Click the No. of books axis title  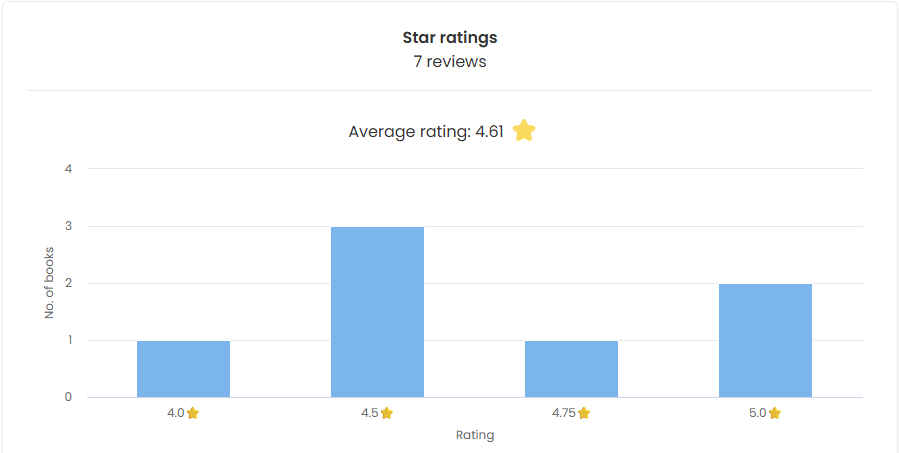click(49, 283)
